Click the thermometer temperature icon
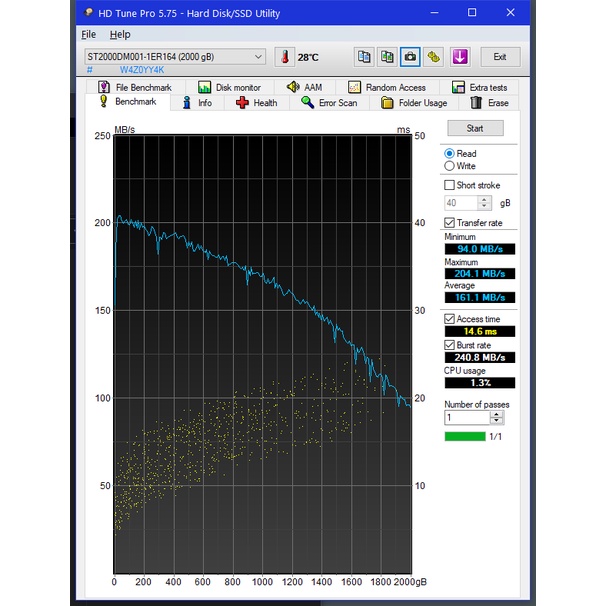606x606 pixels. (284, 57)
